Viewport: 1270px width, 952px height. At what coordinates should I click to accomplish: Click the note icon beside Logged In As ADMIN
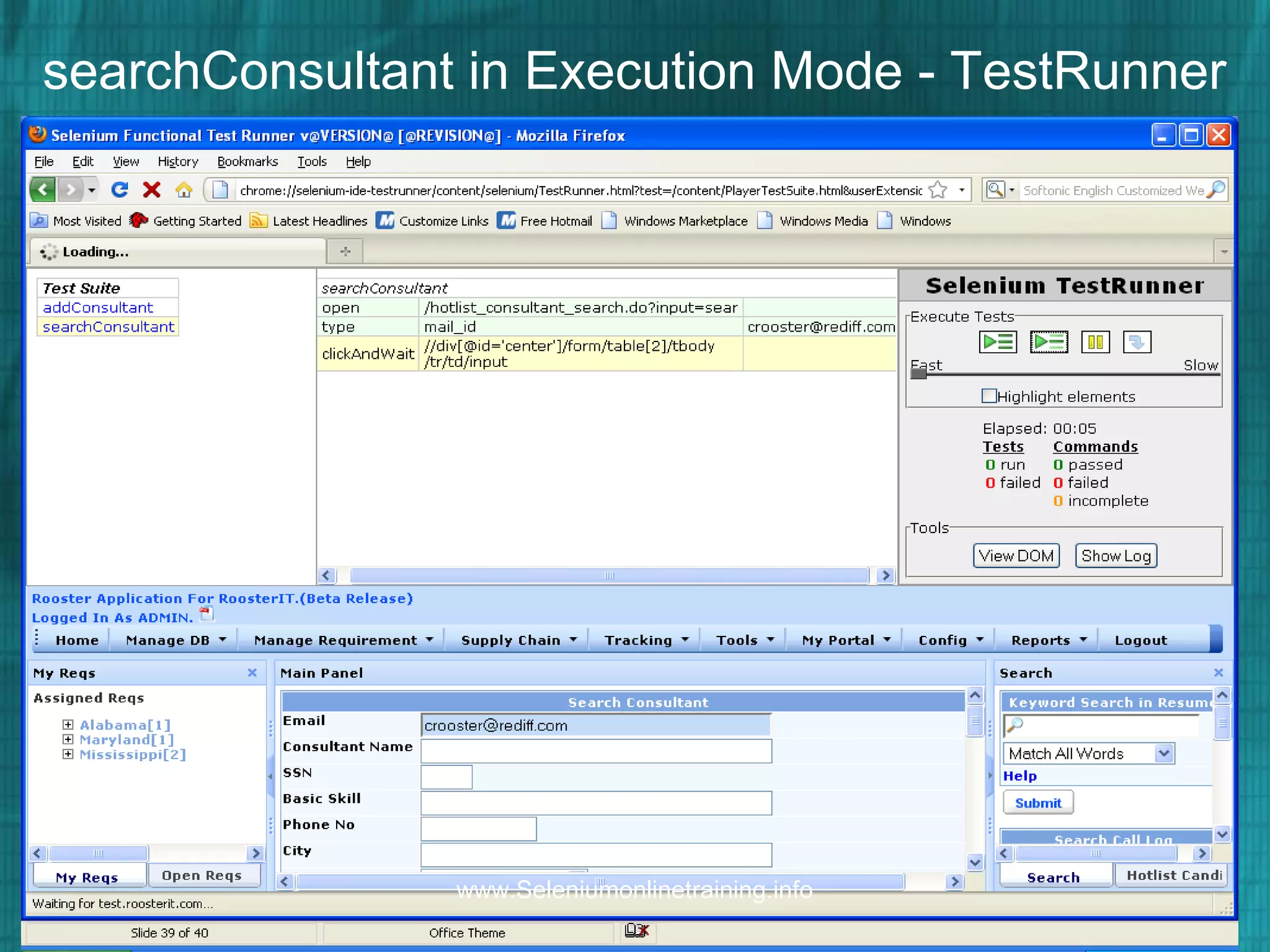207,614
